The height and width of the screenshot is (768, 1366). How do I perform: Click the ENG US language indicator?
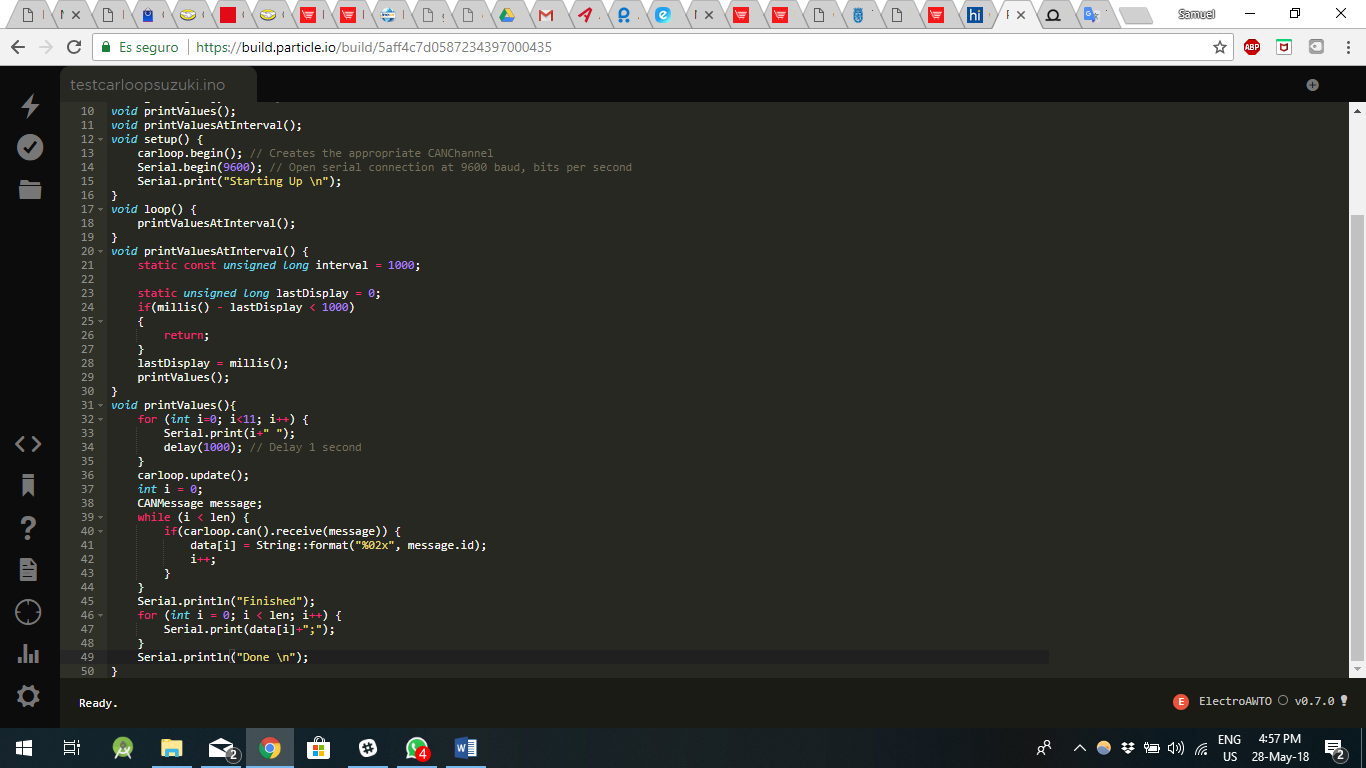(x=1230, y=748)
